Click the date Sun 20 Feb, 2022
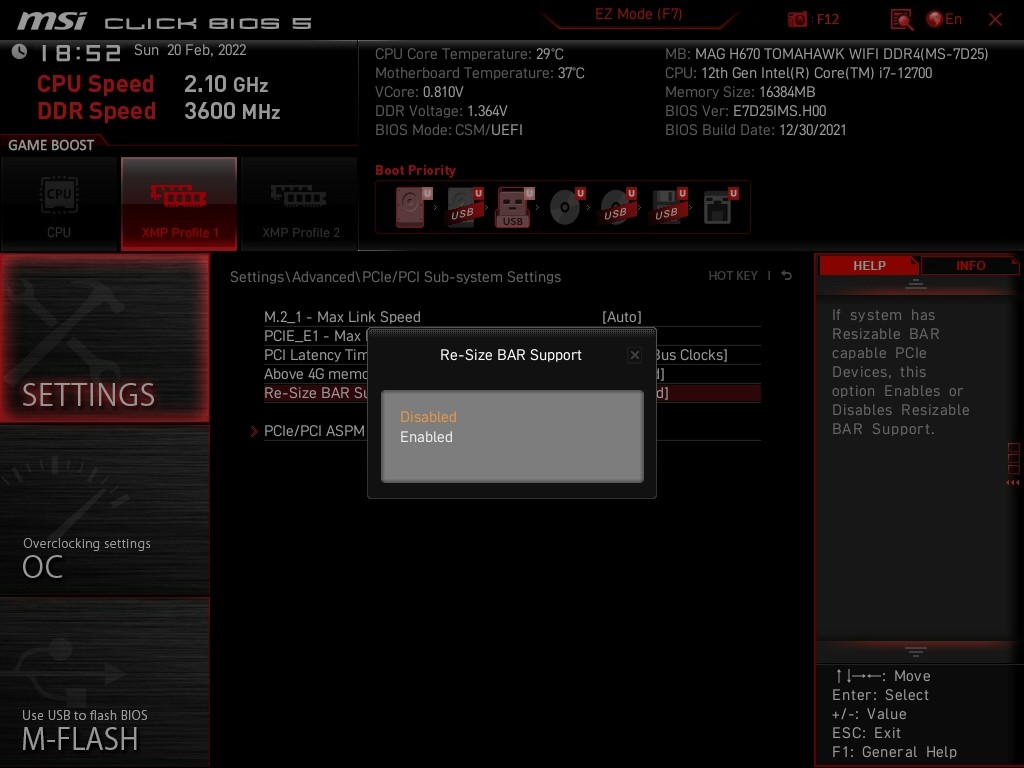Image resolution: width=1024 pixels, height=768 pixels. pyautogui.click(x=190, y=50)
